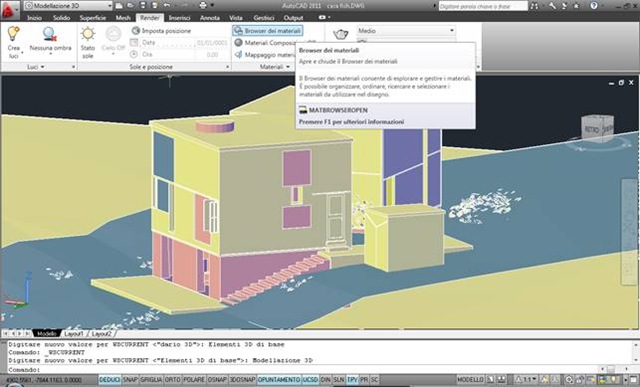Click the MODELLO button in status bar
The width and height of the screenshot is (640, 387).
[470, 380]
